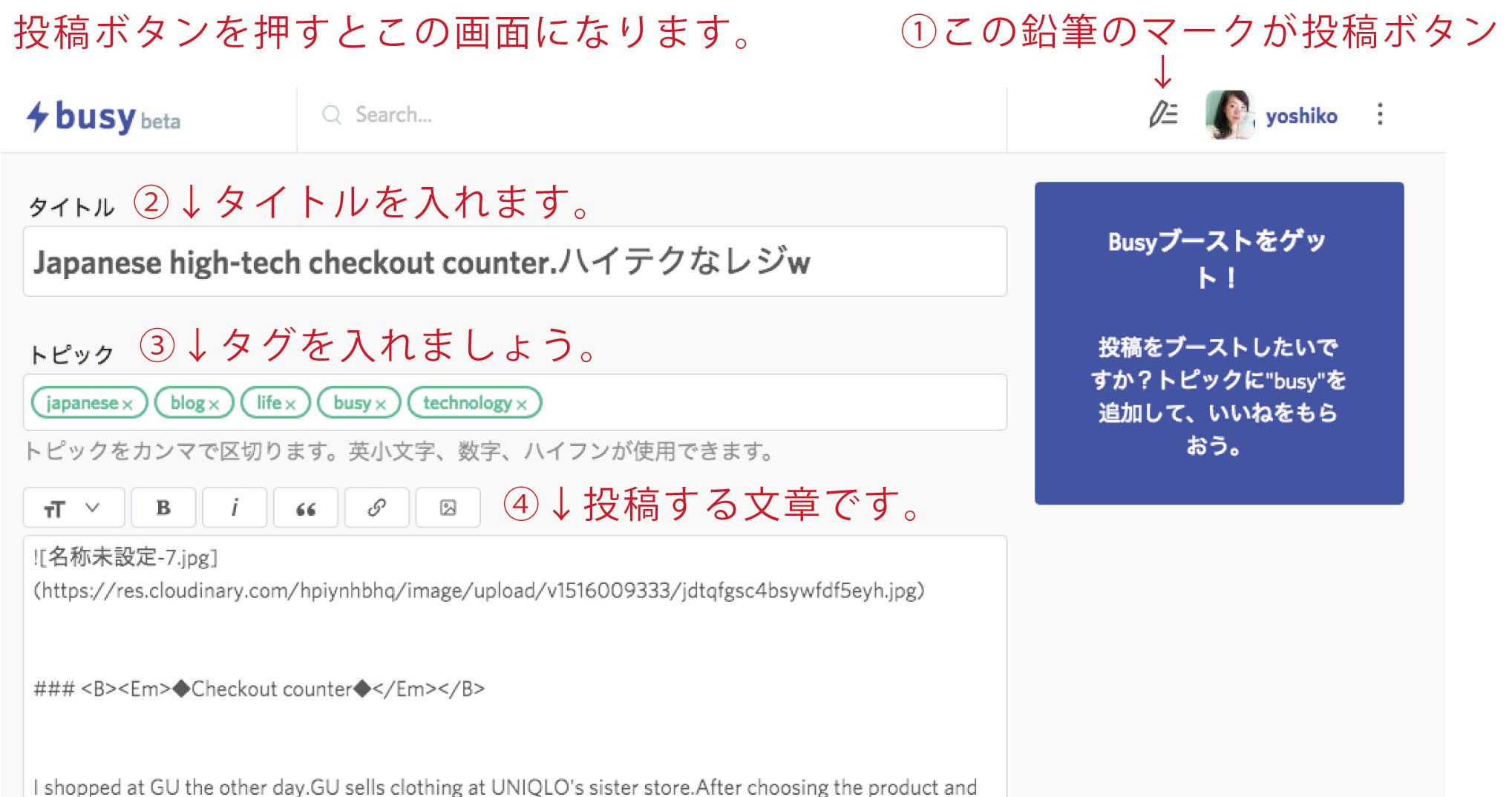Image resolution: width=1512 pixels, height=797 pixels.
Task: Remove the japanese tag
Action: tap(128, 404)
